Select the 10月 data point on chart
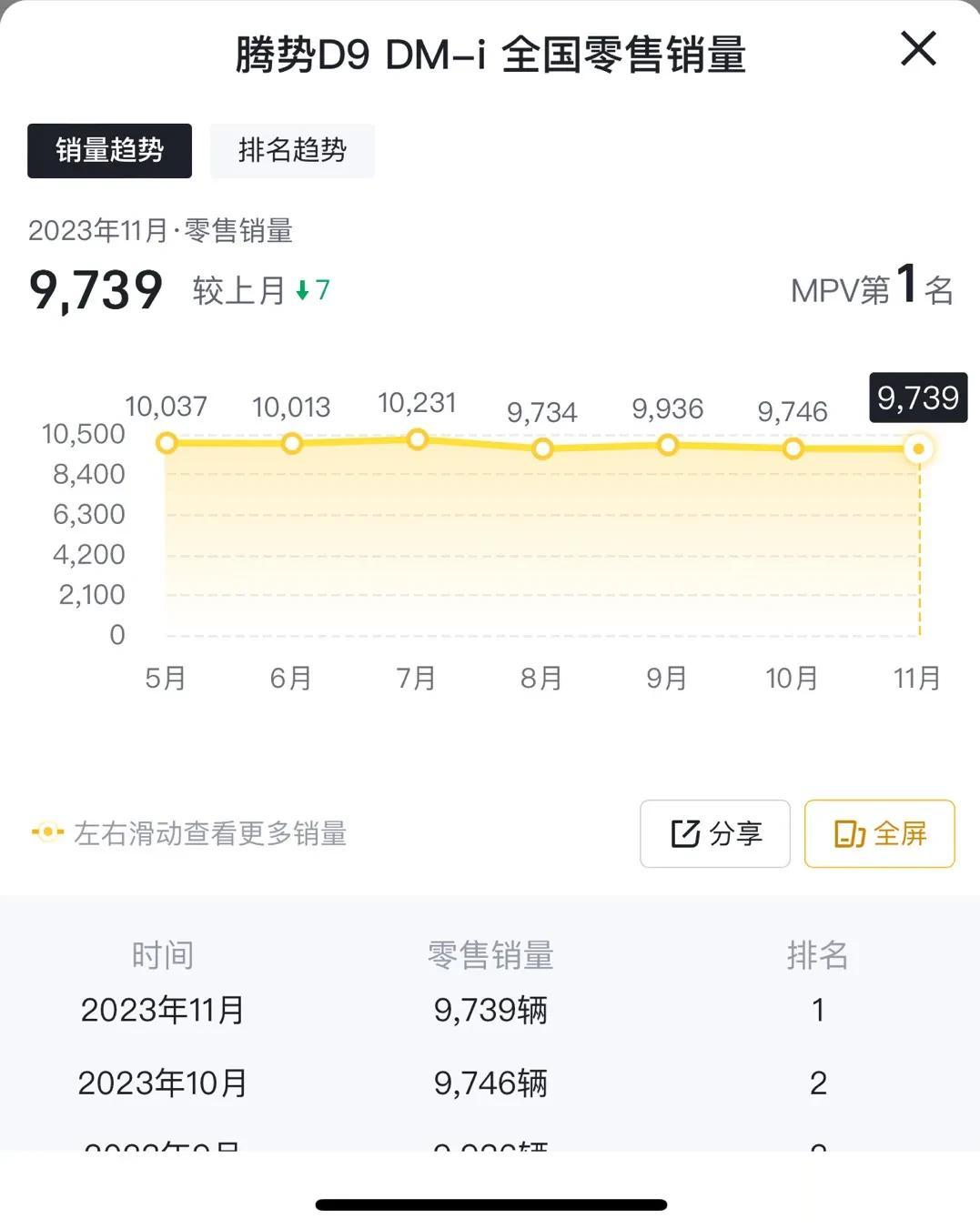 [793, 448]
